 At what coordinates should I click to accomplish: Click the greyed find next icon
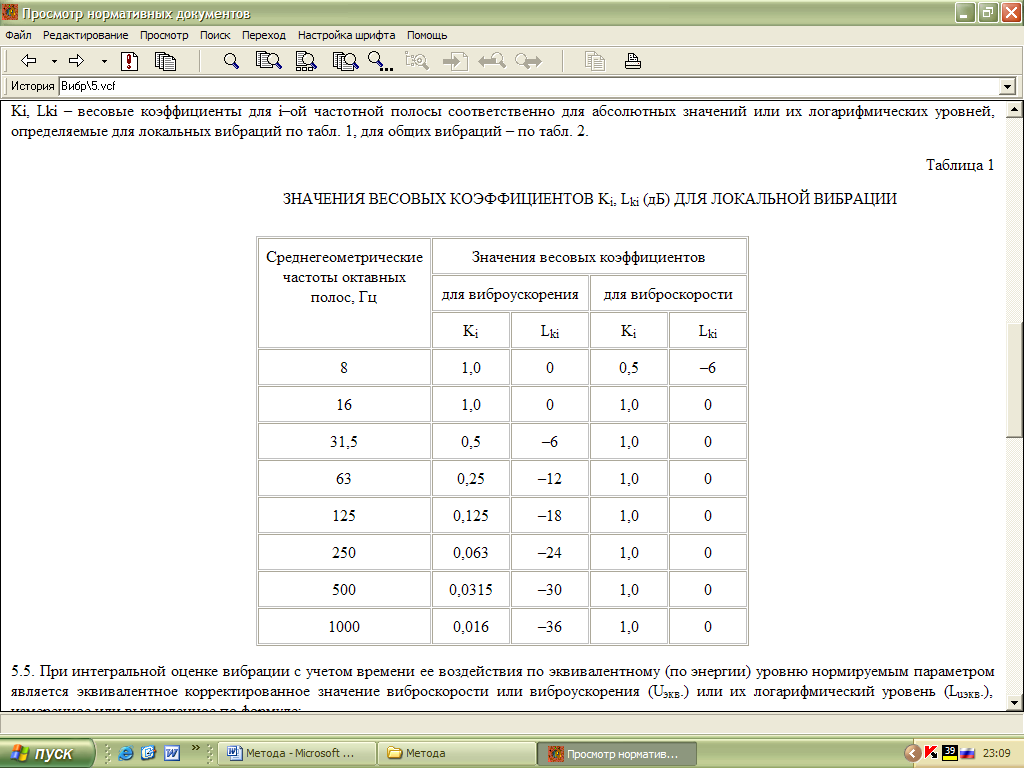tap(528, 61)
